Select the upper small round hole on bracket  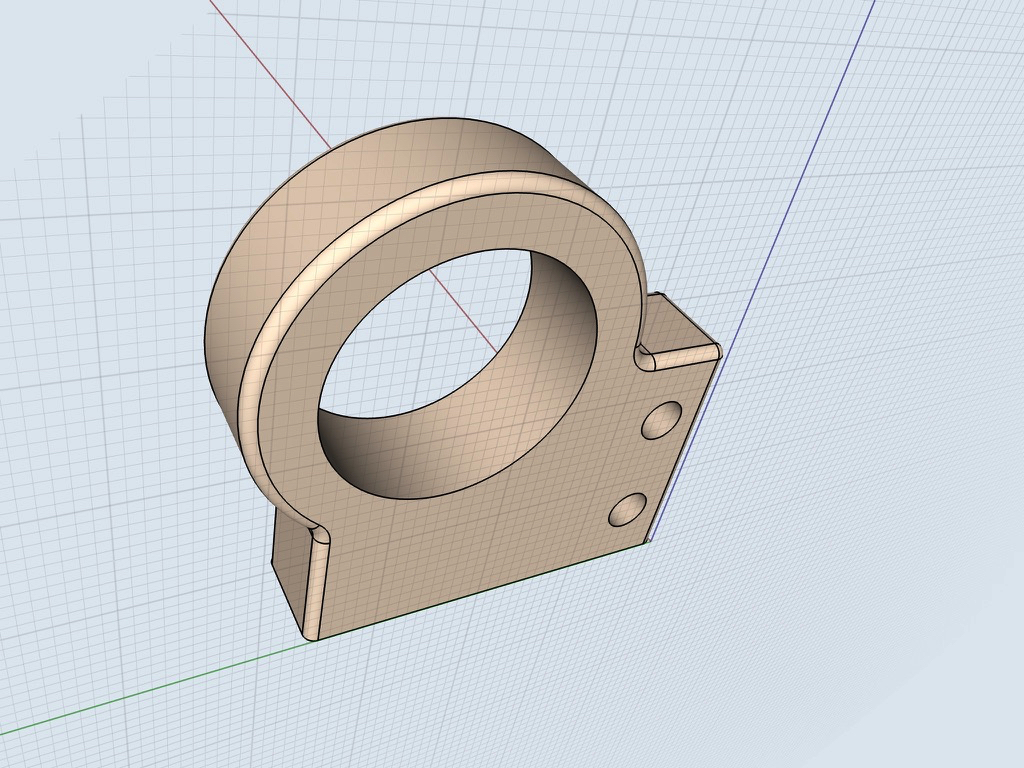tap(662, 420)
